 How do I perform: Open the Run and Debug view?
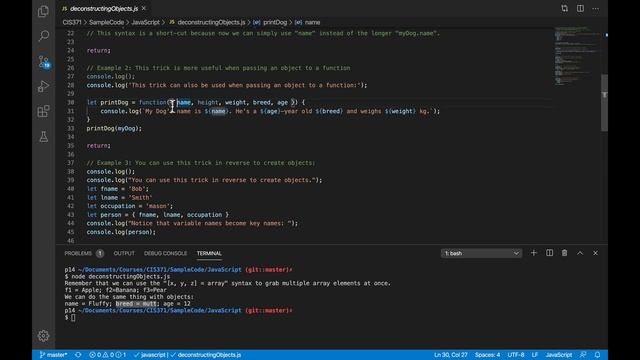[43, 86]
